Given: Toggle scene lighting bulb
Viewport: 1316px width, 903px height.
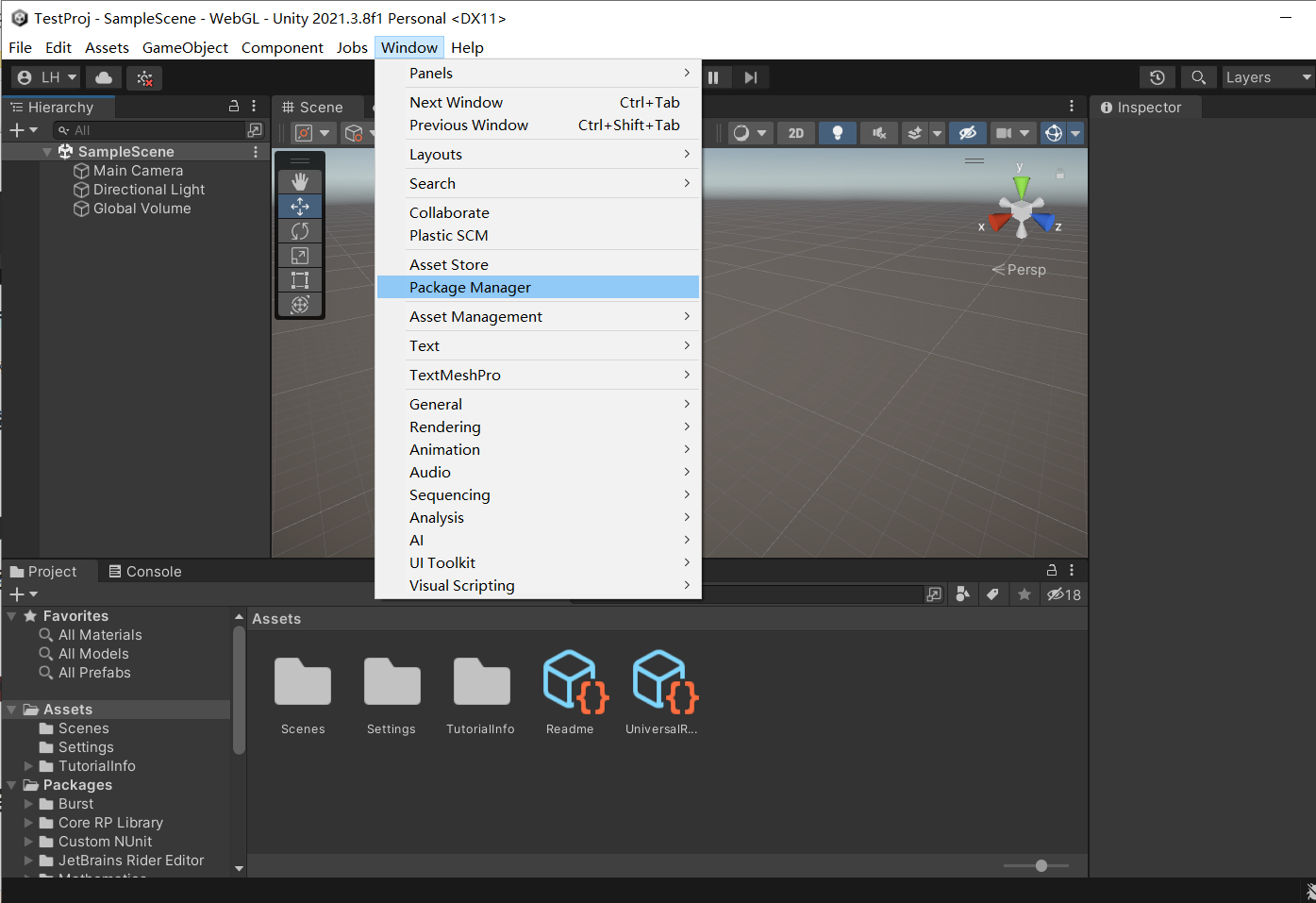Looking at the screenshot, I should pyautogui.click(x=838, y=133).
